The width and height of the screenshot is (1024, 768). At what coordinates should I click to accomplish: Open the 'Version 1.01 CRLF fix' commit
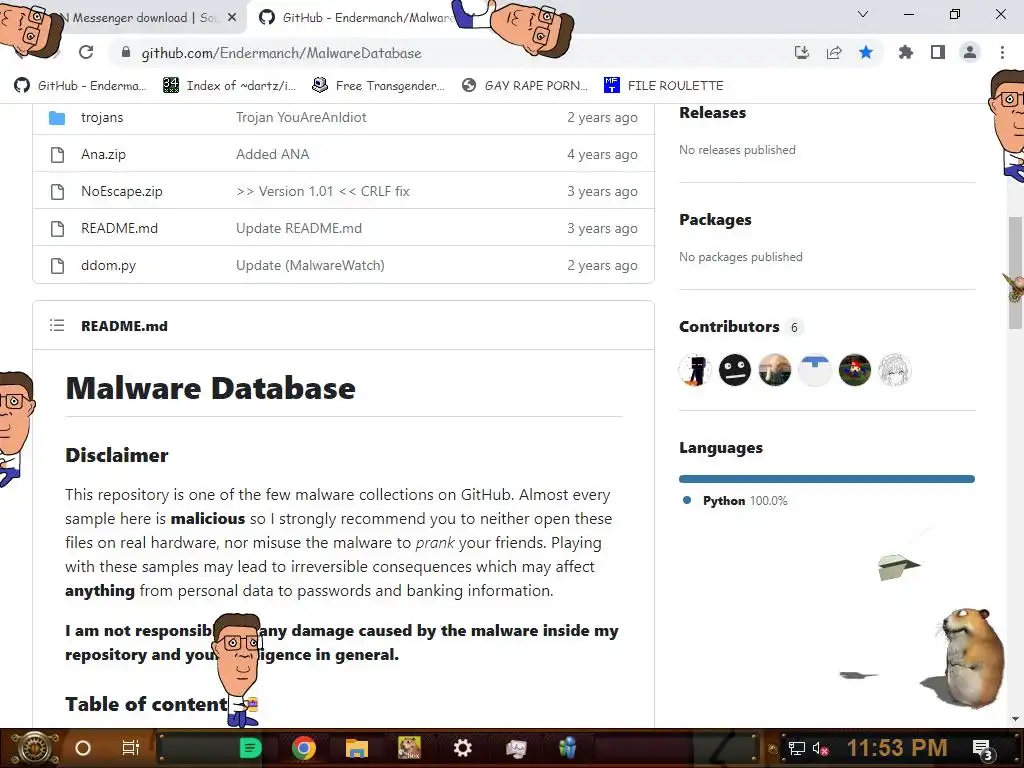click(x=323, y=191)
